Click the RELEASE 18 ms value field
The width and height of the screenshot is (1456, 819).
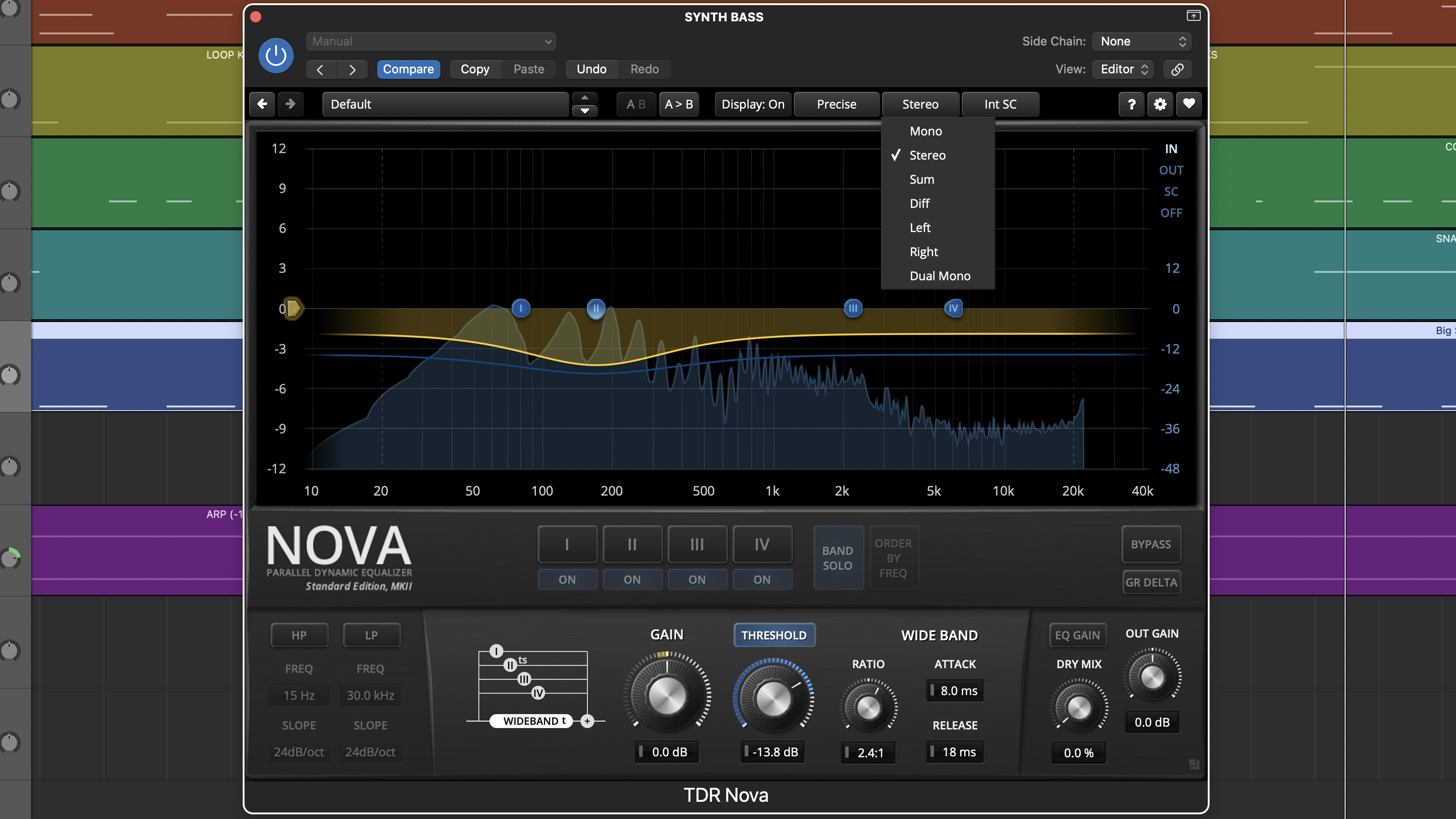point(954,752)
